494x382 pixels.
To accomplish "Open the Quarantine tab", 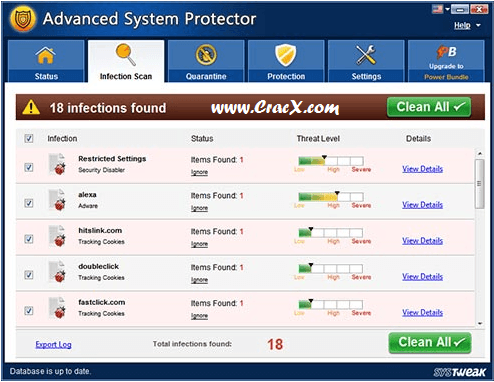I will [206, 61].
